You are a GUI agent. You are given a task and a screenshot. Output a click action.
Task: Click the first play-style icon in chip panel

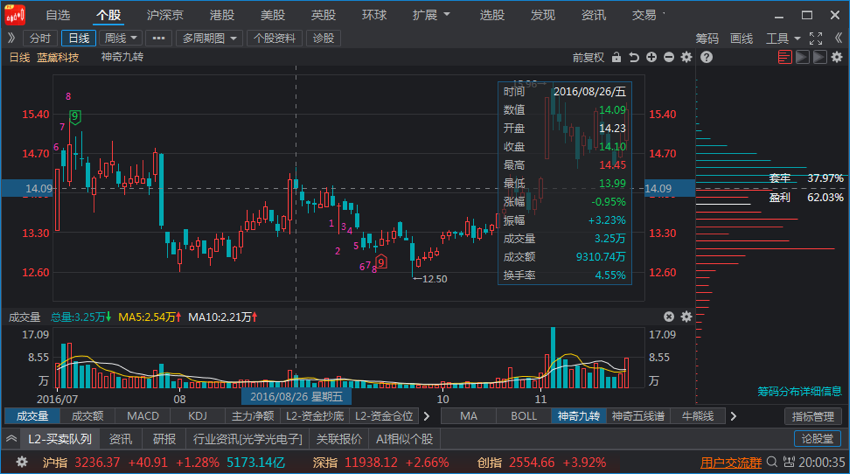(802, 57)
